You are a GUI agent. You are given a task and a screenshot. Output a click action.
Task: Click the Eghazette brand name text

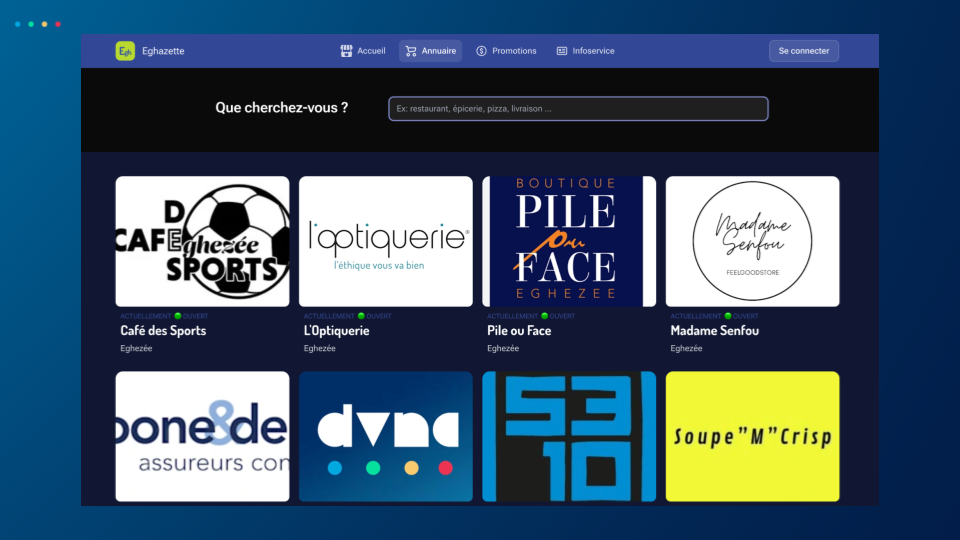click(162, 51)
